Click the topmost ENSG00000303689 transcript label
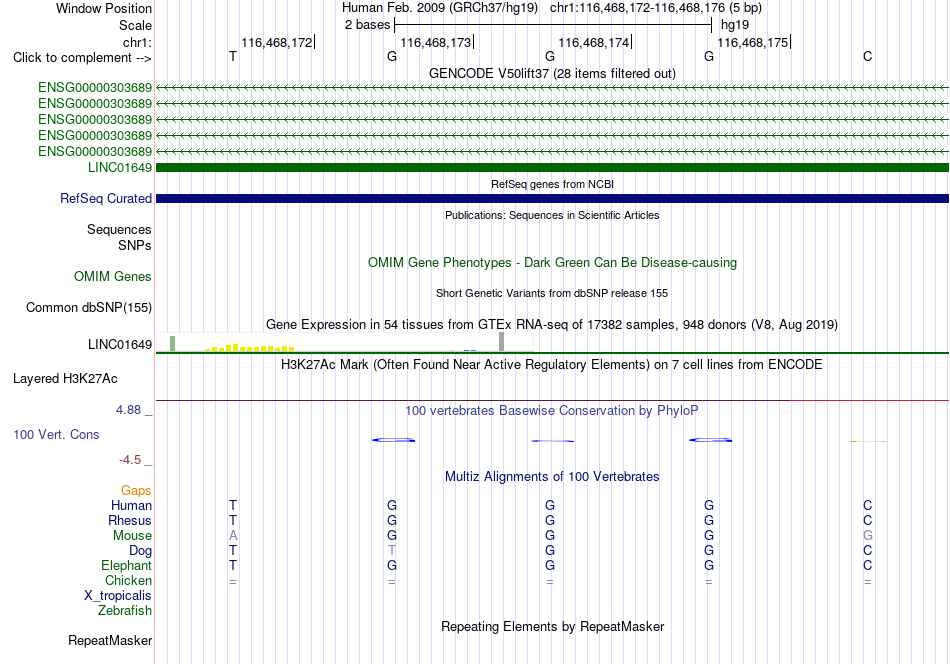 pos(95,88)
